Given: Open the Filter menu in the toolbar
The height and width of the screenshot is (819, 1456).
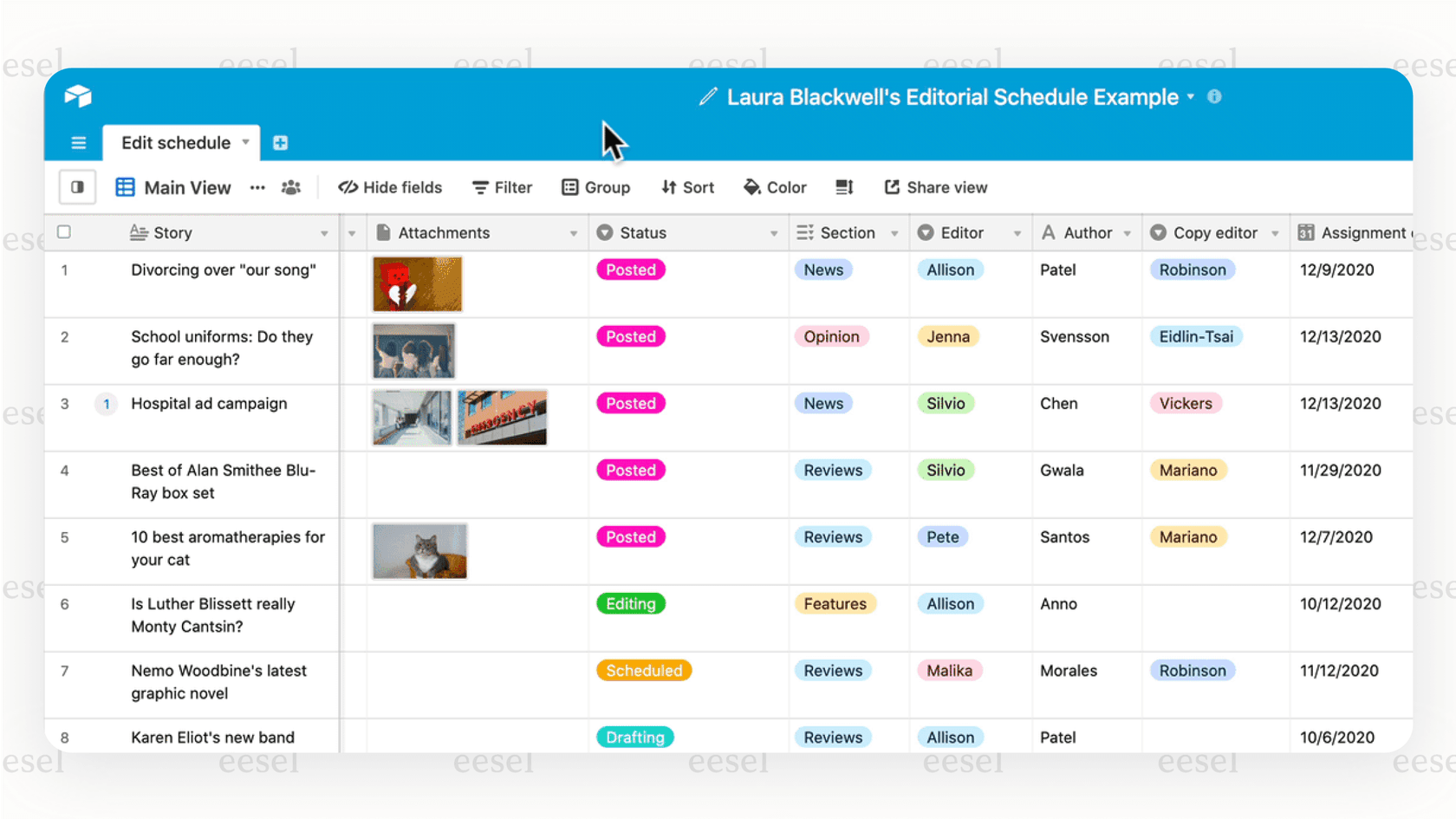Looking at the screenshot, I should point(502,187).
